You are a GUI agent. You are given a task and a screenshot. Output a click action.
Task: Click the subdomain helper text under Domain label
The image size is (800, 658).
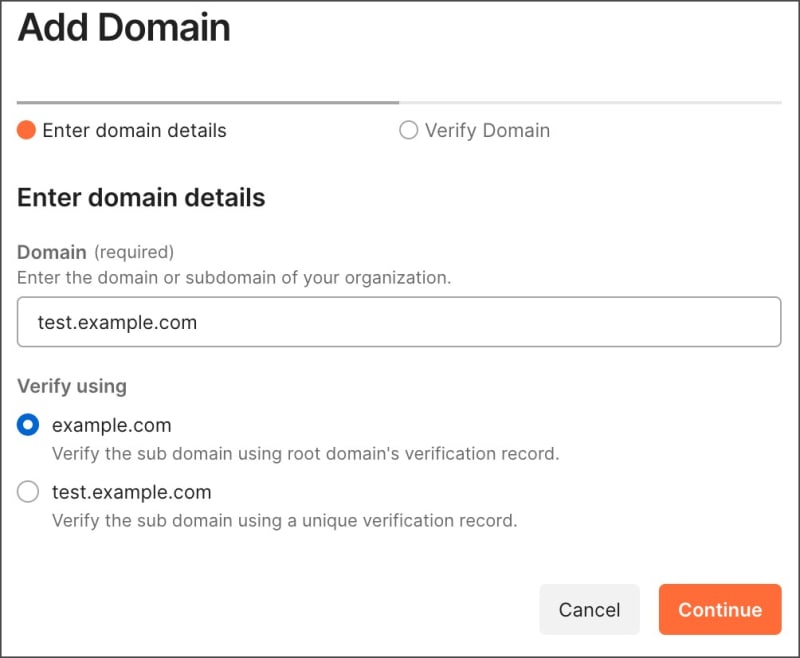pyautogui.click(x=234, y=278)
